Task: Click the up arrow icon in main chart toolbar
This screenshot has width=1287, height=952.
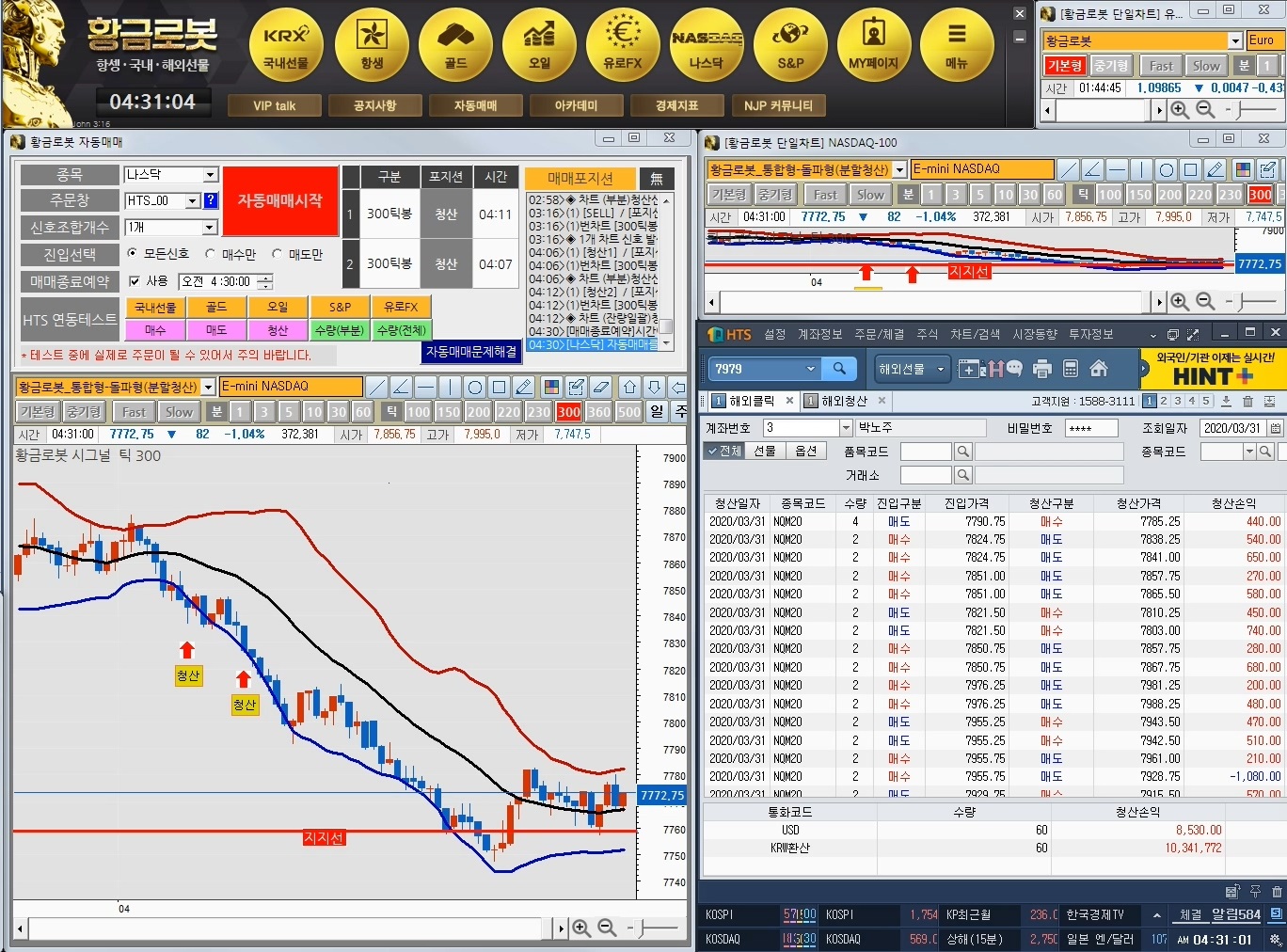Action: click(x=630, y=387)
